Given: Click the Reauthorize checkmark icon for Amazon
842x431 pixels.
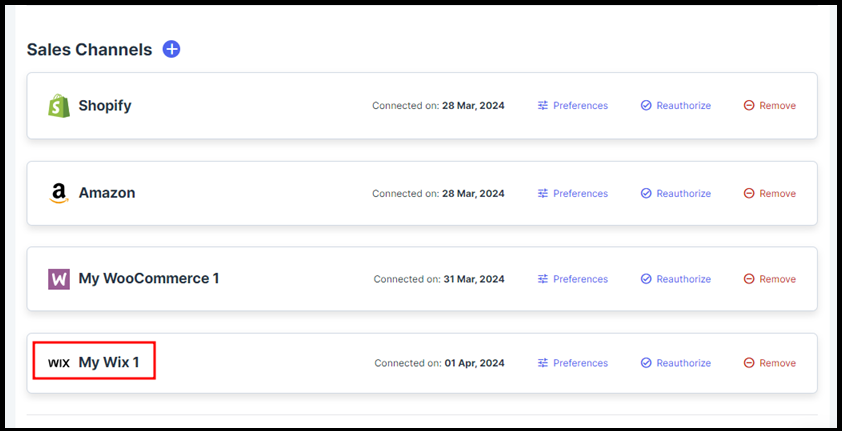Looking at the screenshot, I should (646, 194).
